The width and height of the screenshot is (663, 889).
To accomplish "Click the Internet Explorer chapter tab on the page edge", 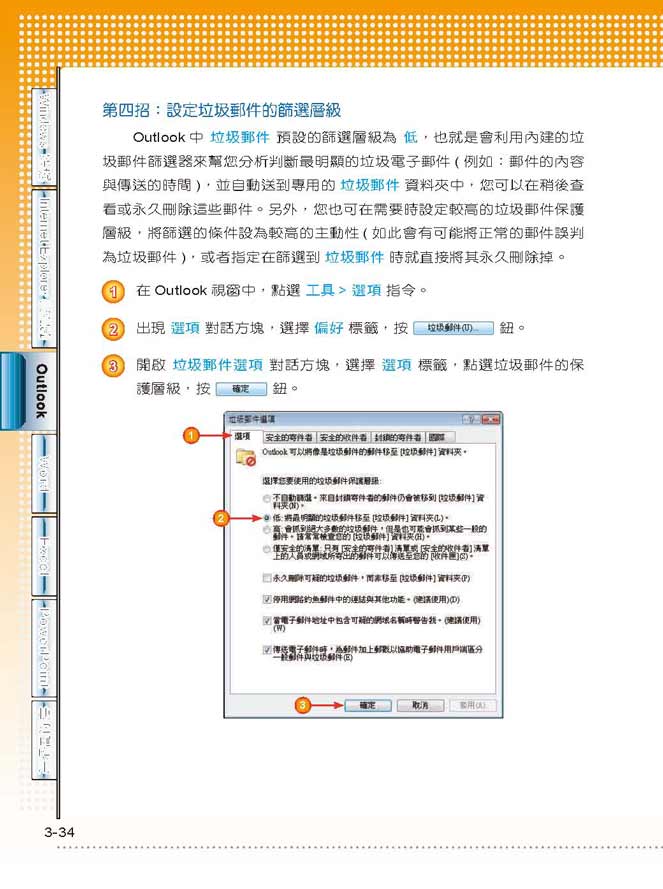I will [x=44, y=268].
